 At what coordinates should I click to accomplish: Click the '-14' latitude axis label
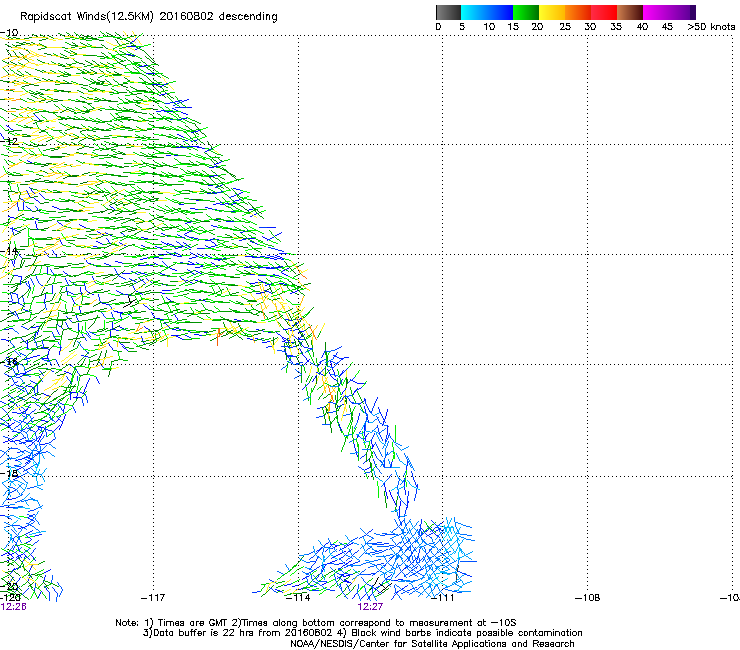(9, 251)
